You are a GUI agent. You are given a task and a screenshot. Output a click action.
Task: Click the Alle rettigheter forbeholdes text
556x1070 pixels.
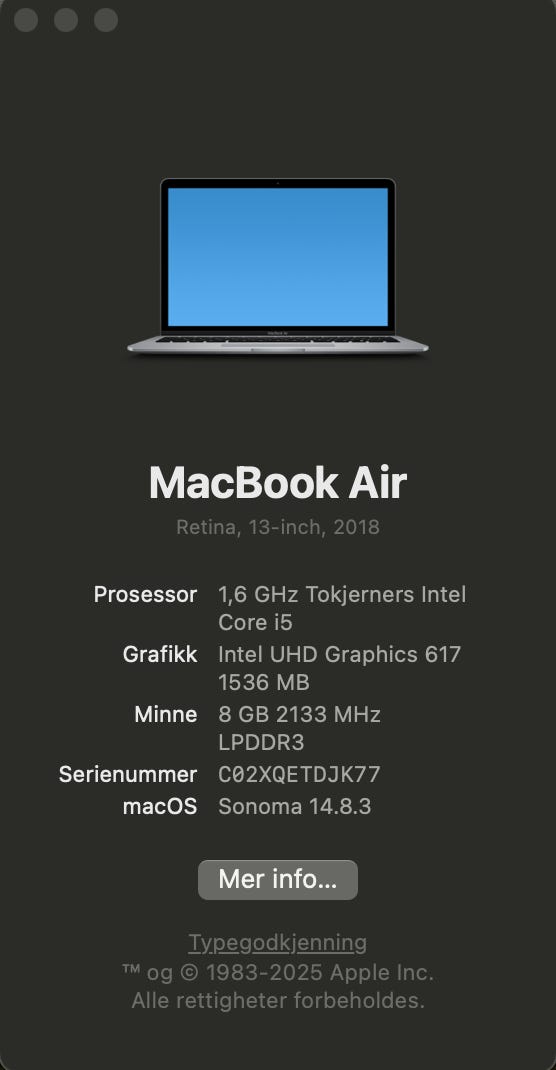278,1000
